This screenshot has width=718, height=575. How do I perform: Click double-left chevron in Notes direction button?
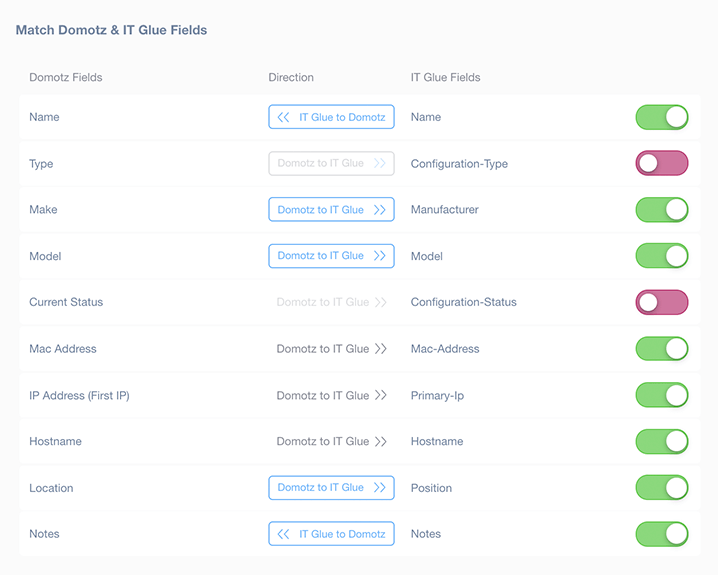tap(283, 534)
